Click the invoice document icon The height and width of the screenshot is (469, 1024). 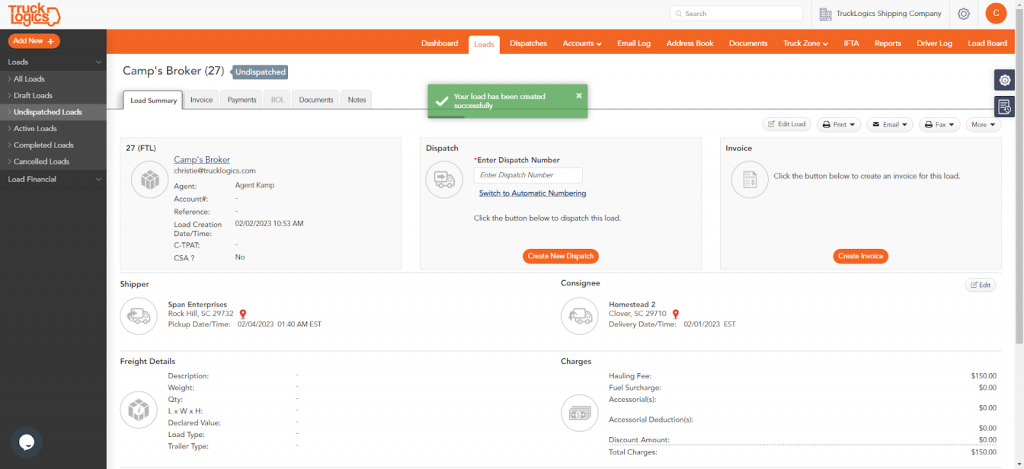(750, 180)
